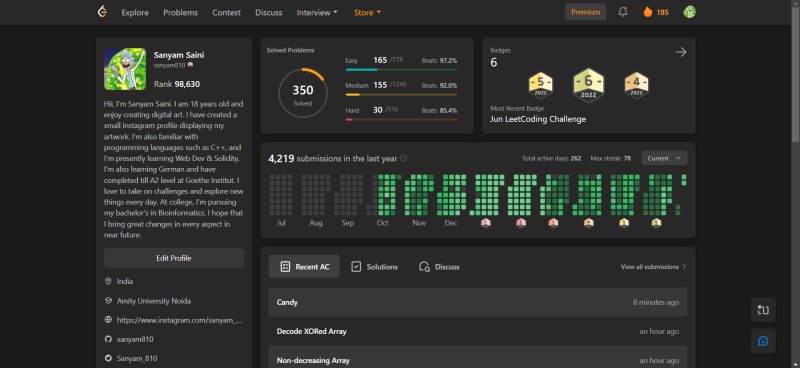Click the Premium button
Image resolution: width=800 pixels, height=368 pixels.
click(x=585, y=12)
